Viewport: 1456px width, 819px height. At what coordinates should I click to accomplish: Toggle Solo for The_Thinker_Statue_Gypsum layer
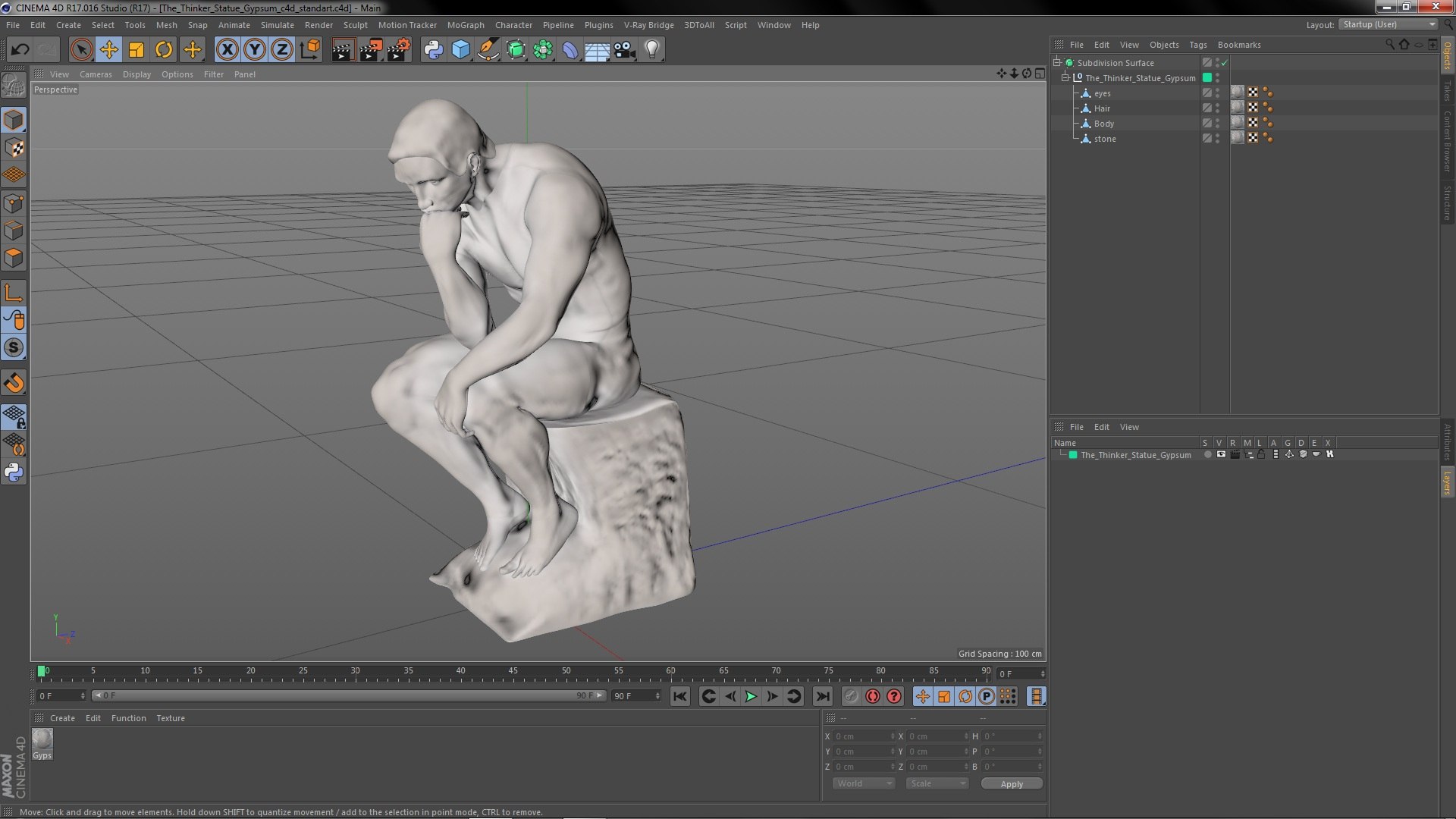coord(1207,454)
